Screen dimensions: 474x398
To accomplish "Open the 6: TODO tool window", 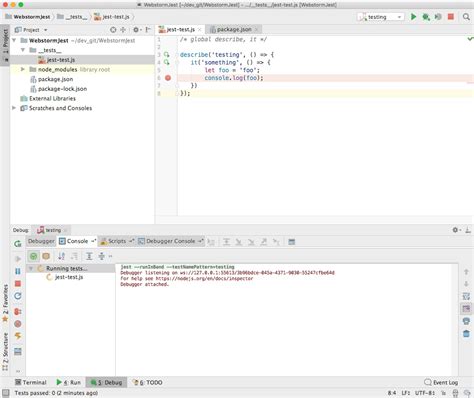I will [147, 382].
